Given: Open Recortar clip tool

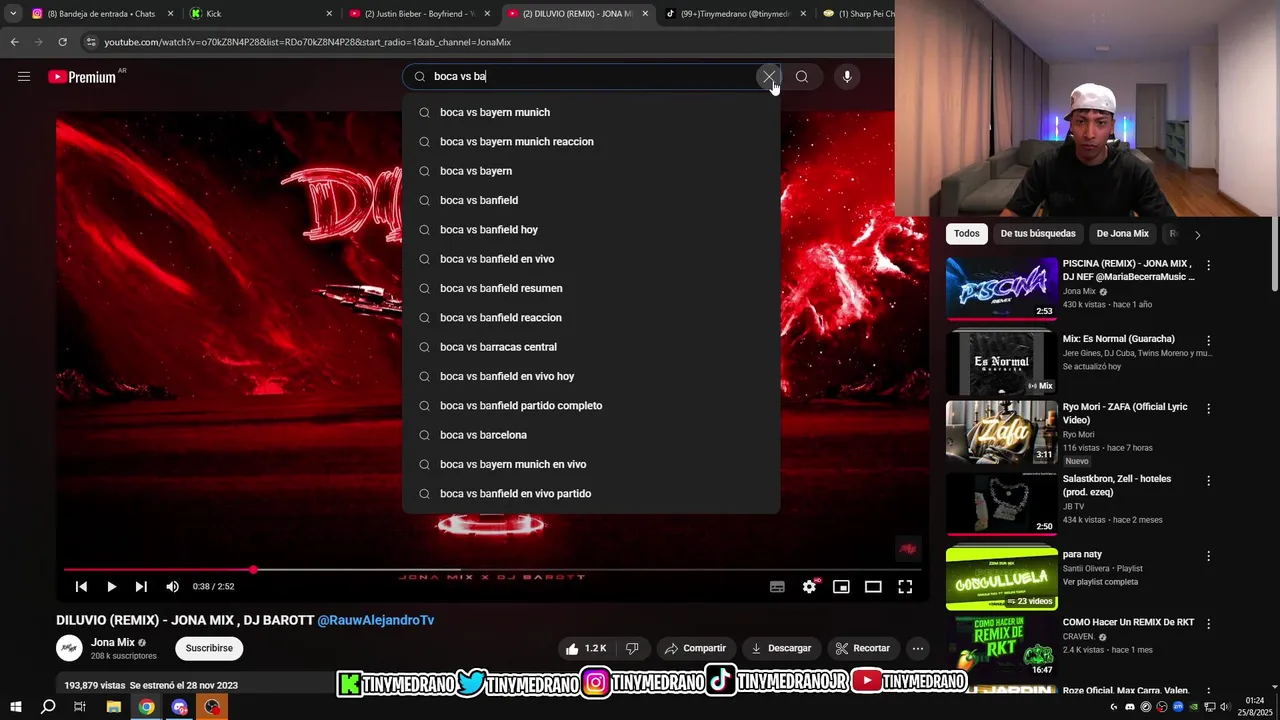Looking at the screenshot, I should coord(863,648).
